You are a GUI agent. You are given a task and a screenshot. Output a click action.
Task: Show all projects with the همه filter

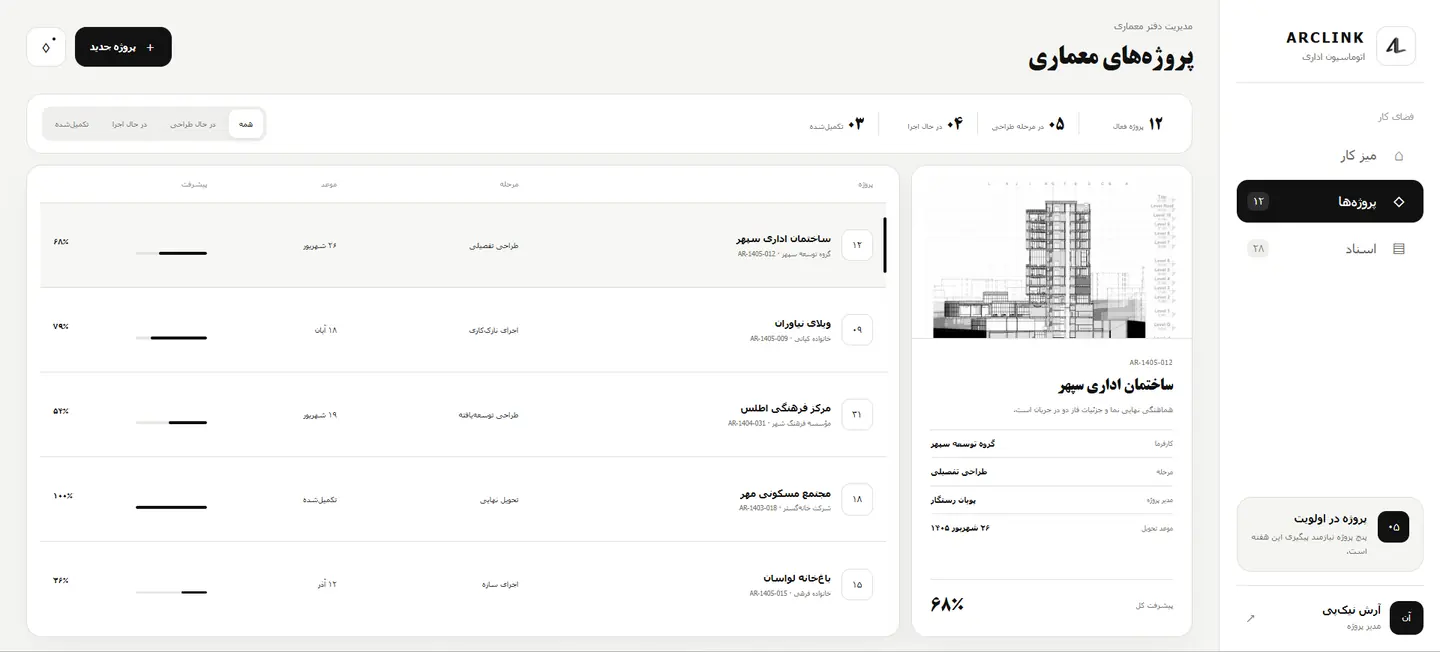246,124
